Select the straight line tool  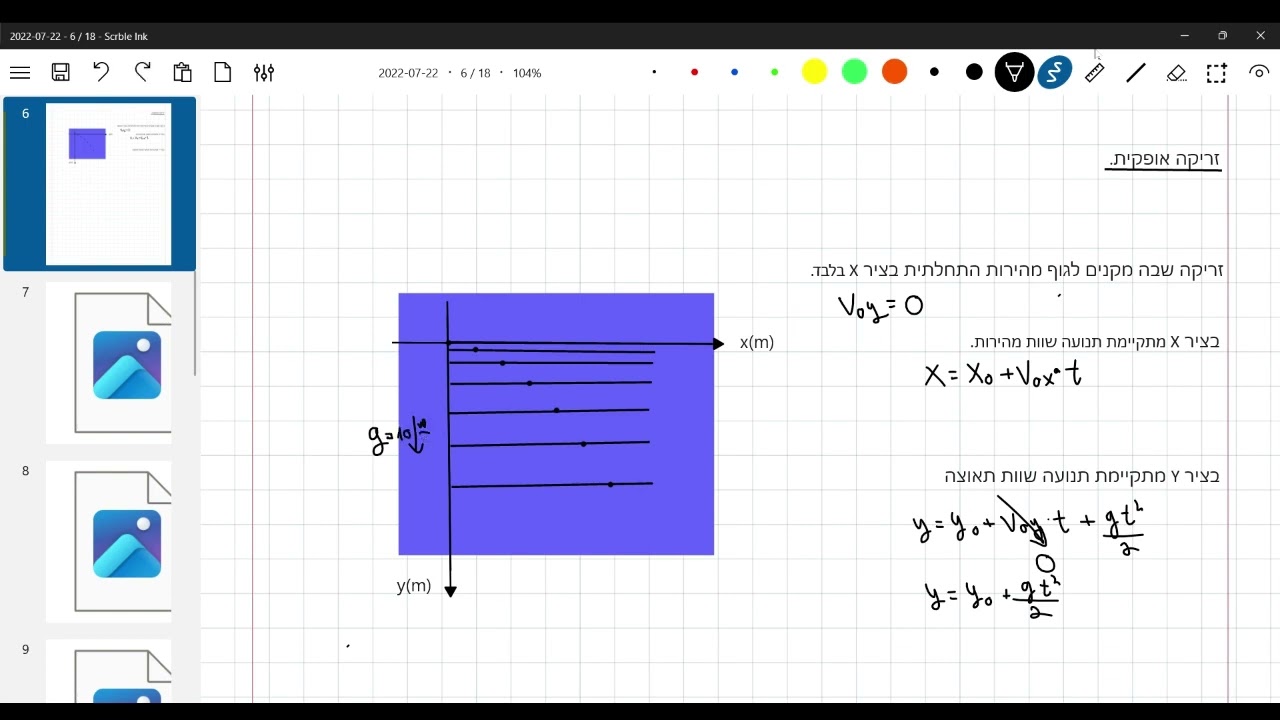coord(1136,73)
